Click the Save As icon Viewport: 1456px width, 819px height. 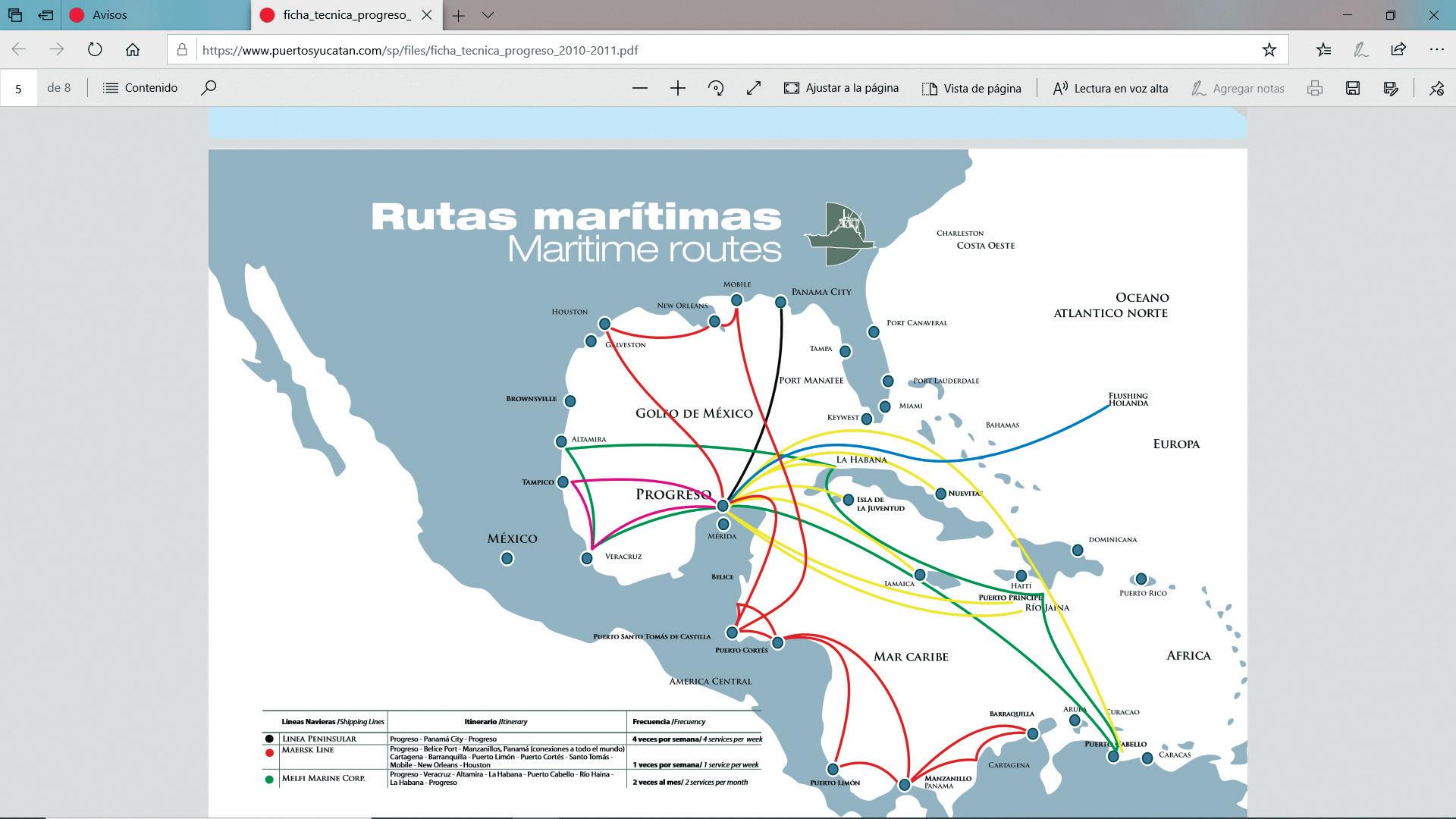(1390, 88)
